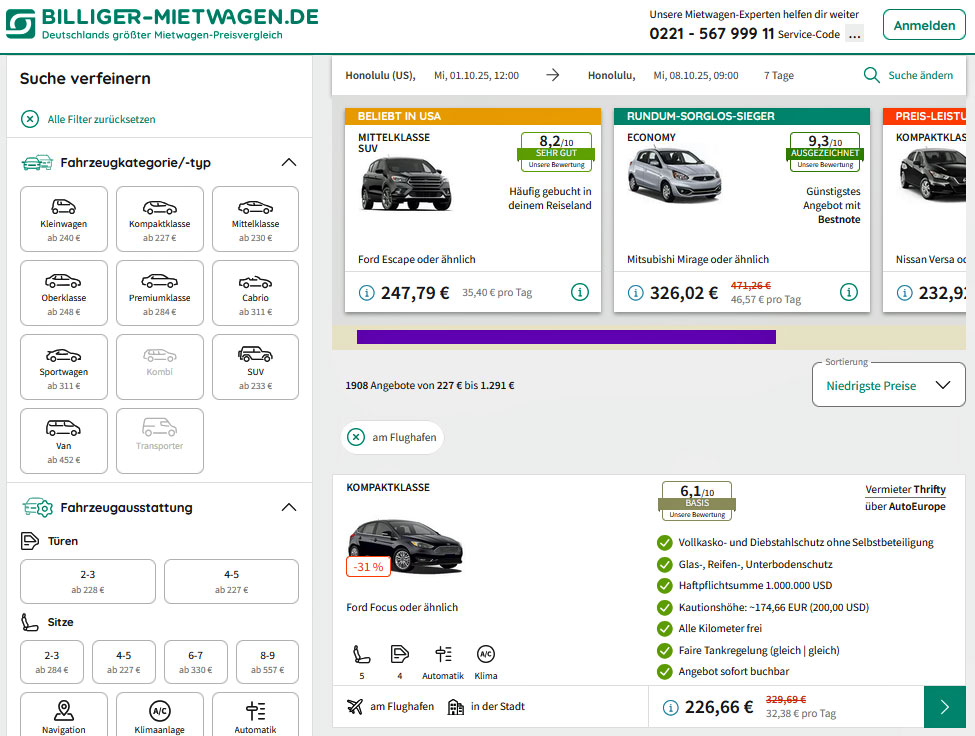Image resolution: width=975 pixels, height=736 pixels.
Task: Click the Sitze seat icon in filters
Action: coord(29,622)
